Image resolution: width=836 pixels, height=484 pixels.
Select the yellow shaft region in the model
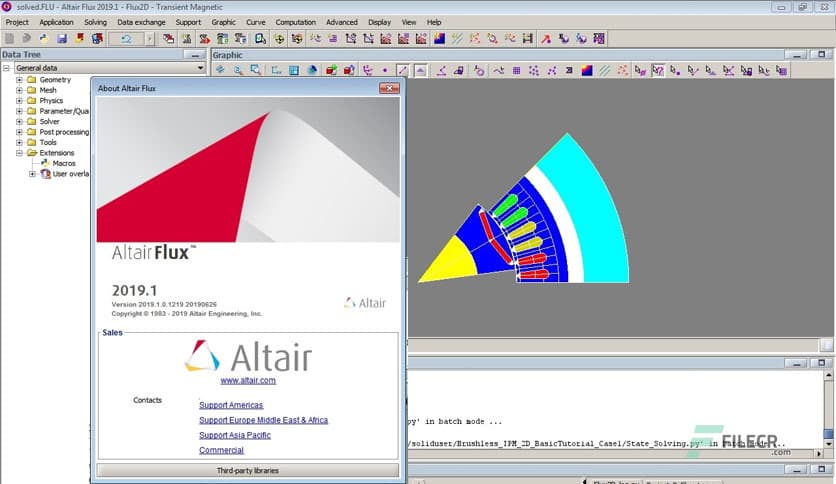pyautogui.click(x=451, y=264)
